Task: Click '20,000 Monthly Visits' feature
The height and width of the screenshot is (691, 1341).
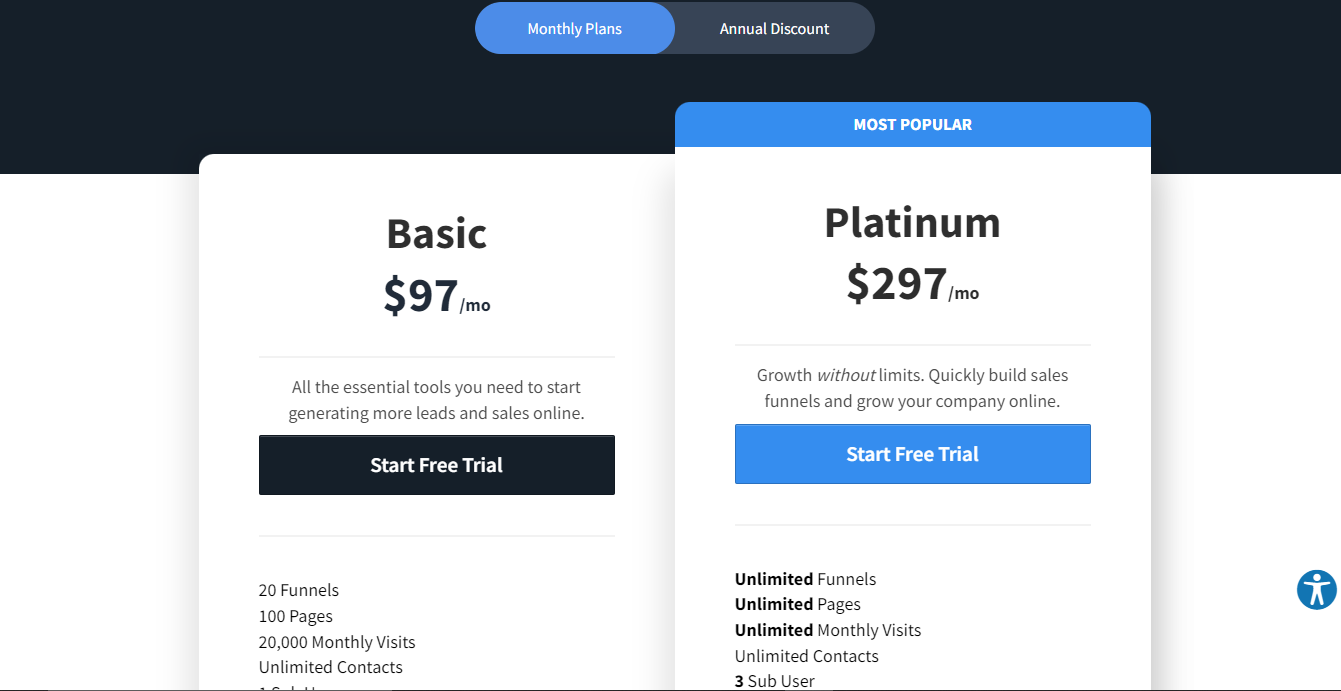Action: pyautogui.click(x=337, y=642)
